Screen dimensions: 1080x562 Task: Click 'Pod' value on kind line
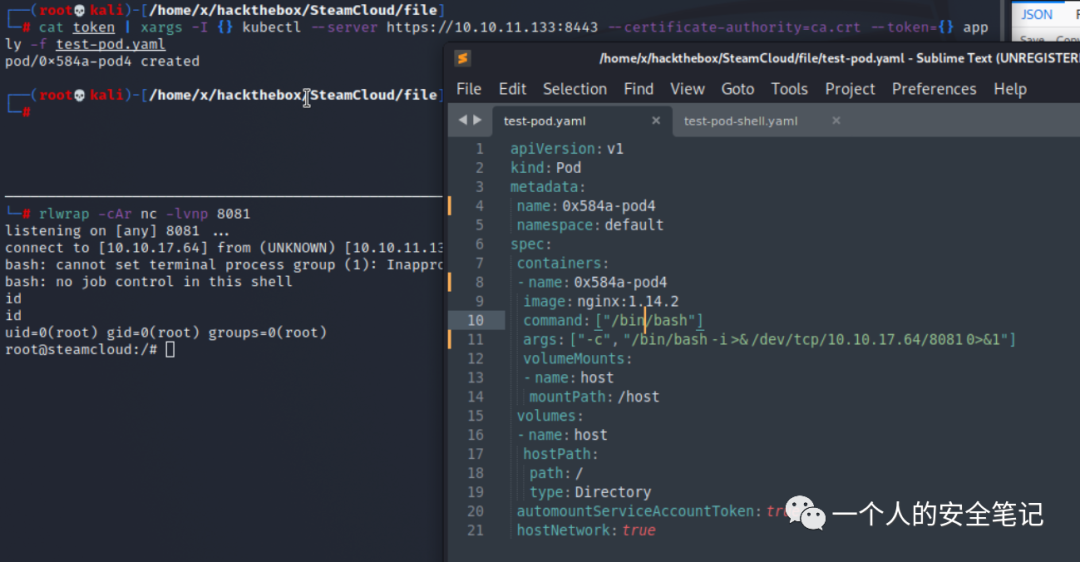(x=568, y=168)
